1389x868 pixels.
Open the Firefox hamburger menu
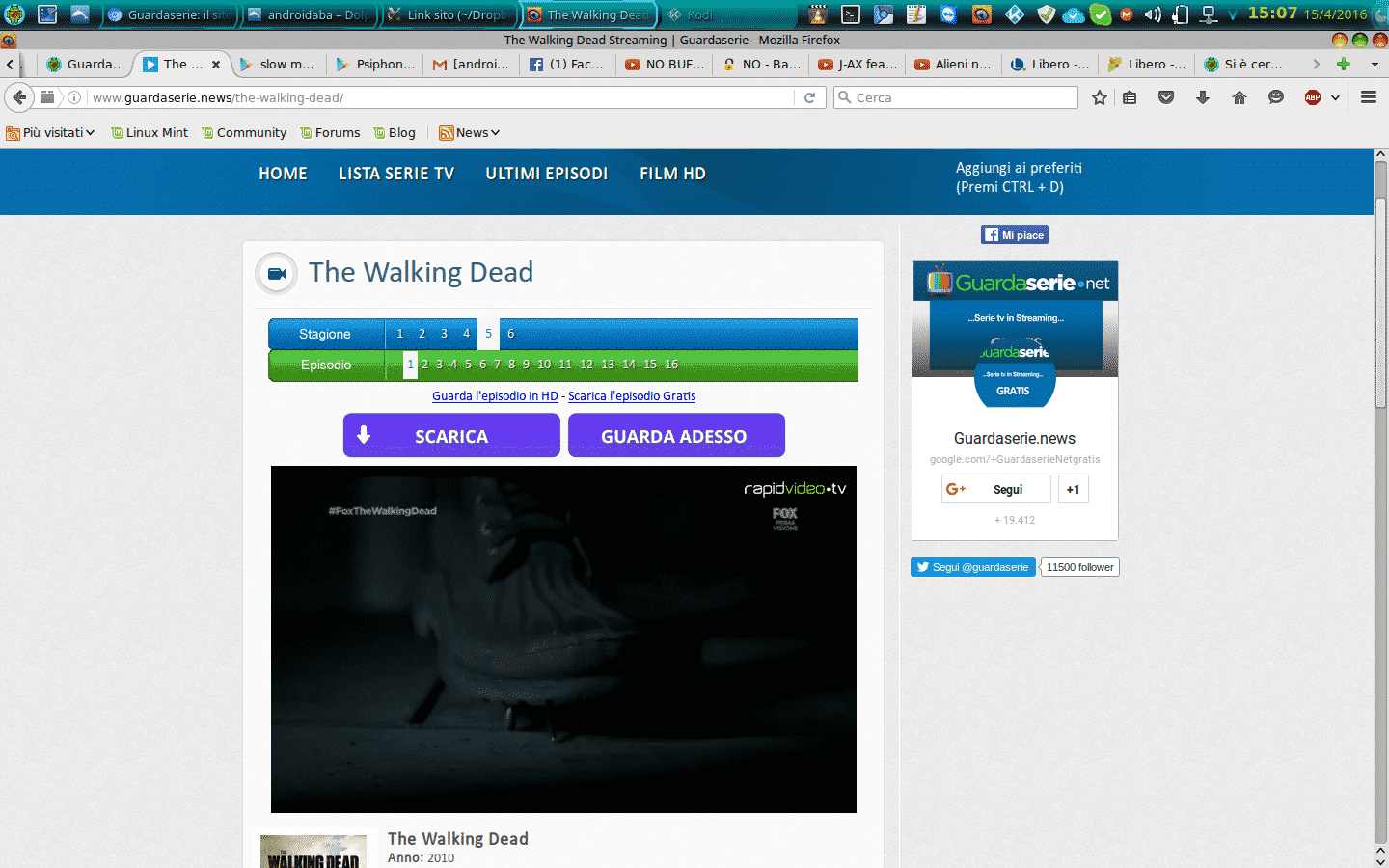pos(1368,97)
